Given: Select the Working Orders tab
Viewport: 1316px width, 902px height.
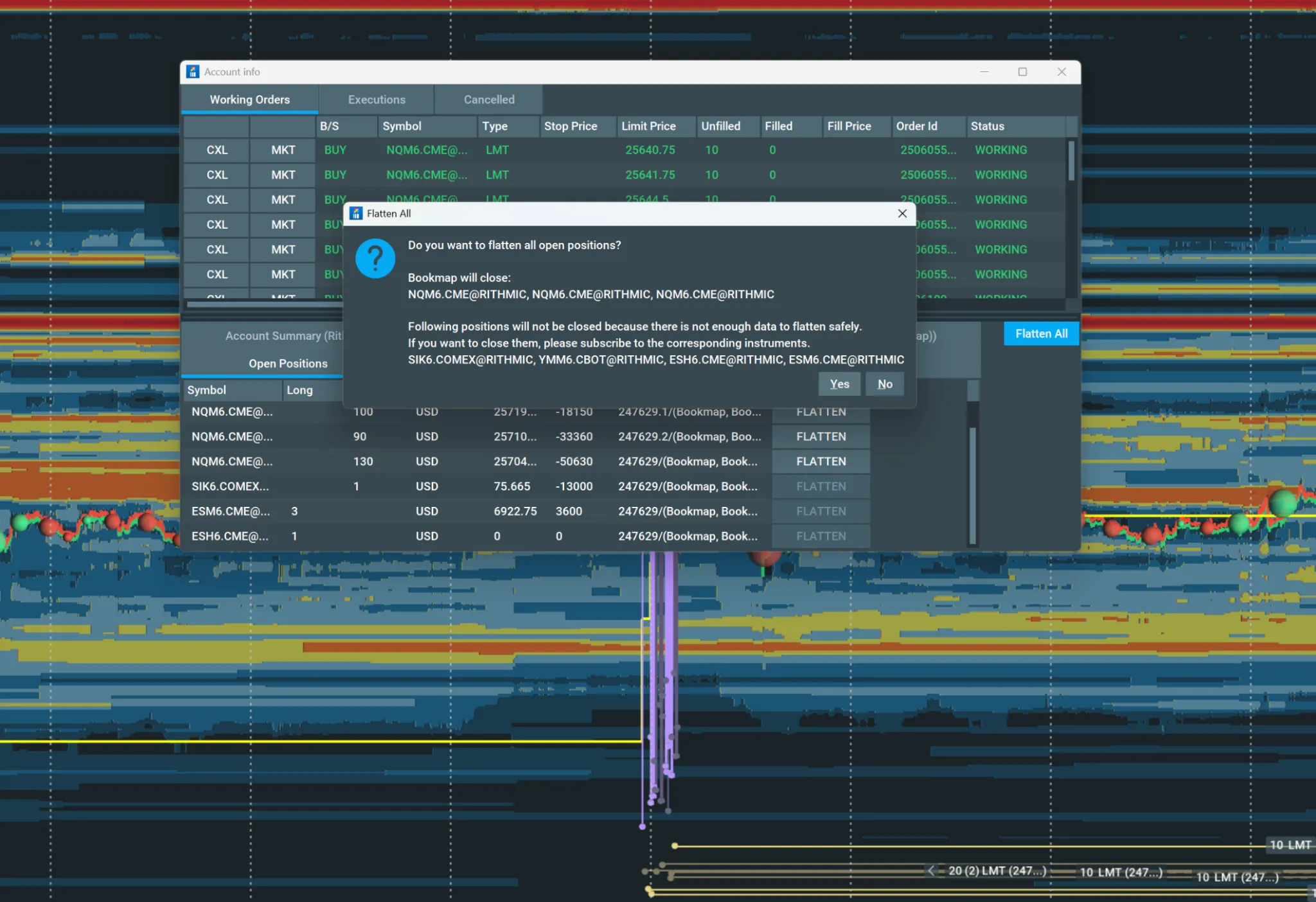Looking at the screenshot, I should (249, 100).
